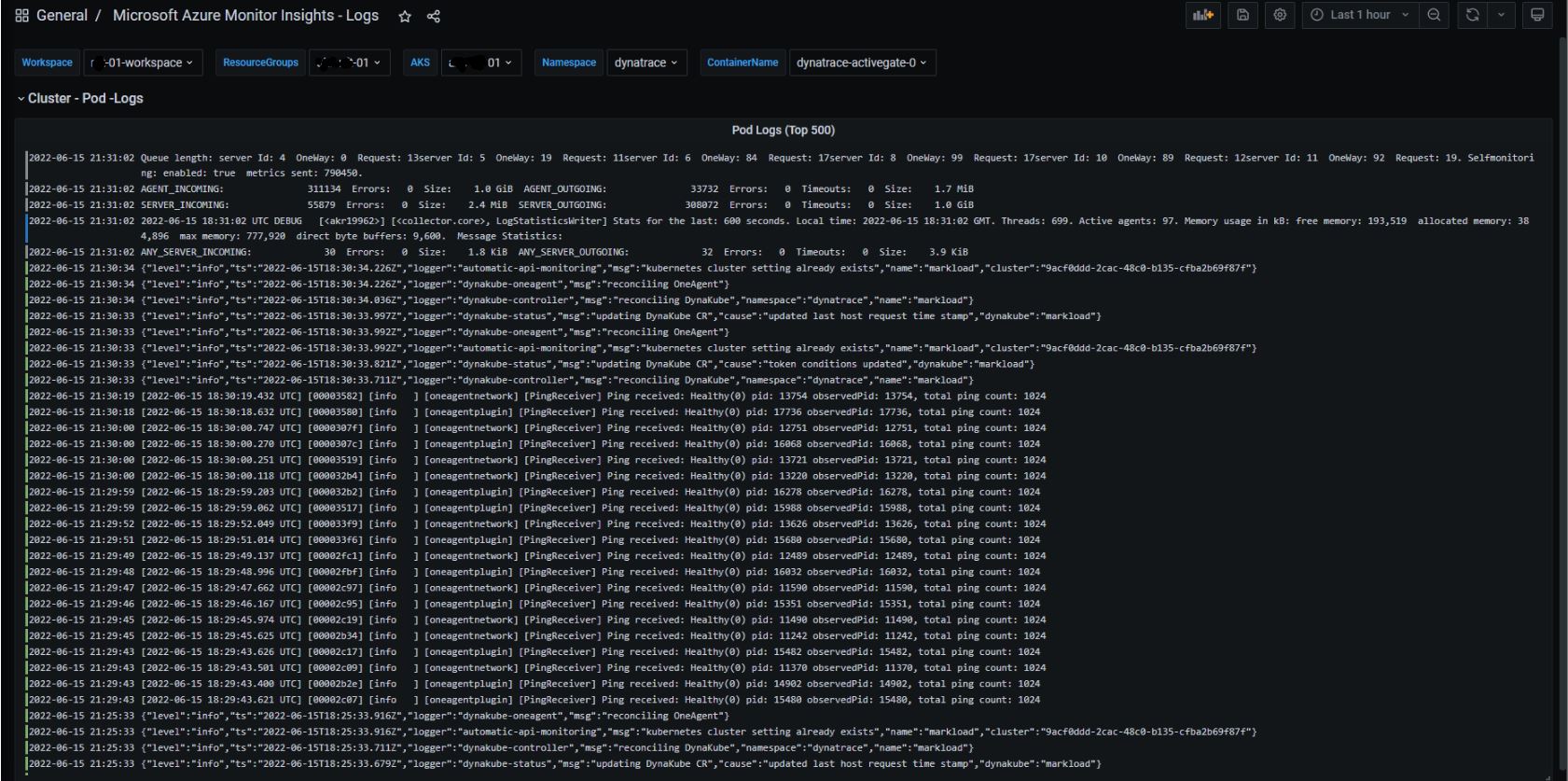The height and width of the screenshot is (781, 1568).
Task: Save the dashboard with disk icon
Action: (x=1242, y=15)
